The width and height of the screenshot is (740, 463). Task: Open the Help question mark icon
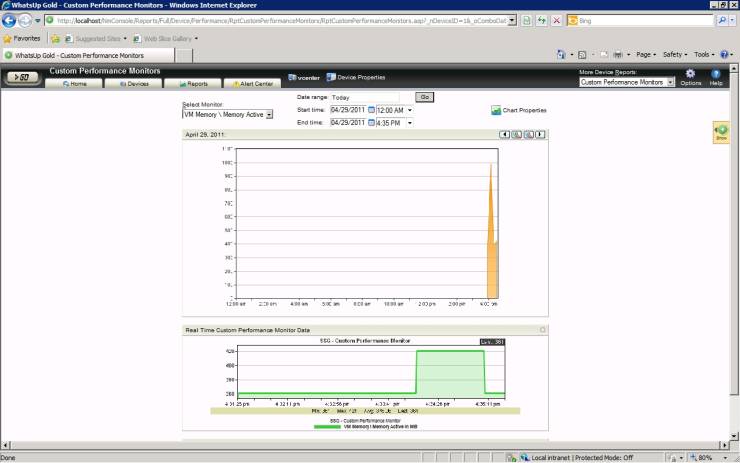(x=716, y=75)
